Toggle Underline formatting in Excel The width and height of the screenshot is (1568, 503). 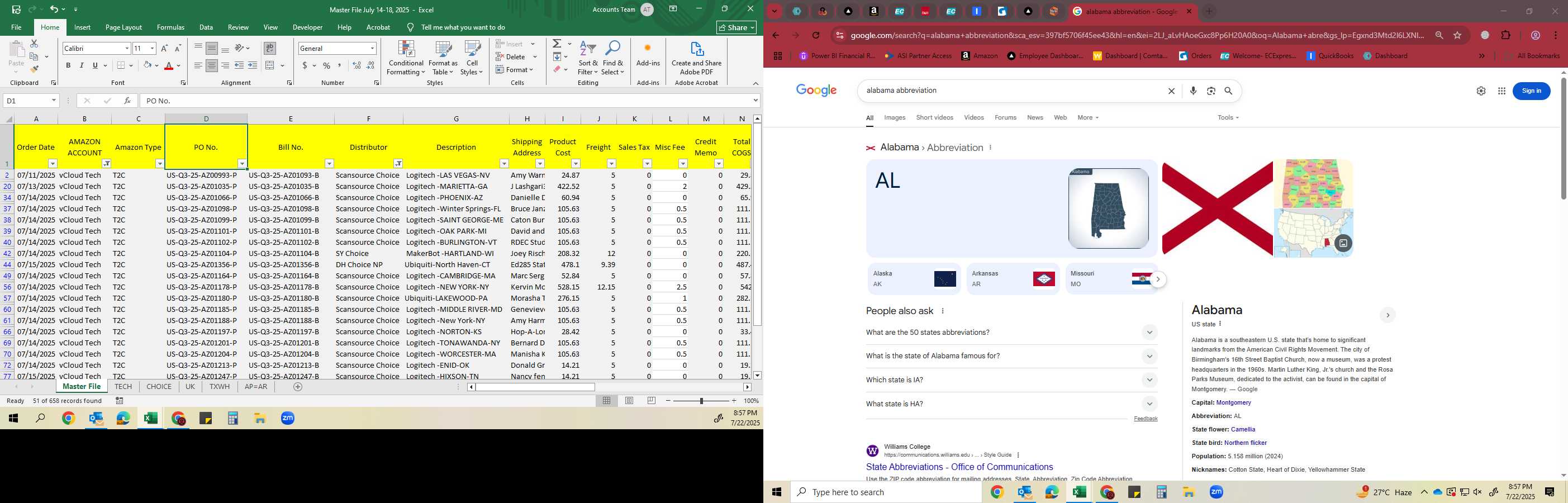[x=95, y=65]
